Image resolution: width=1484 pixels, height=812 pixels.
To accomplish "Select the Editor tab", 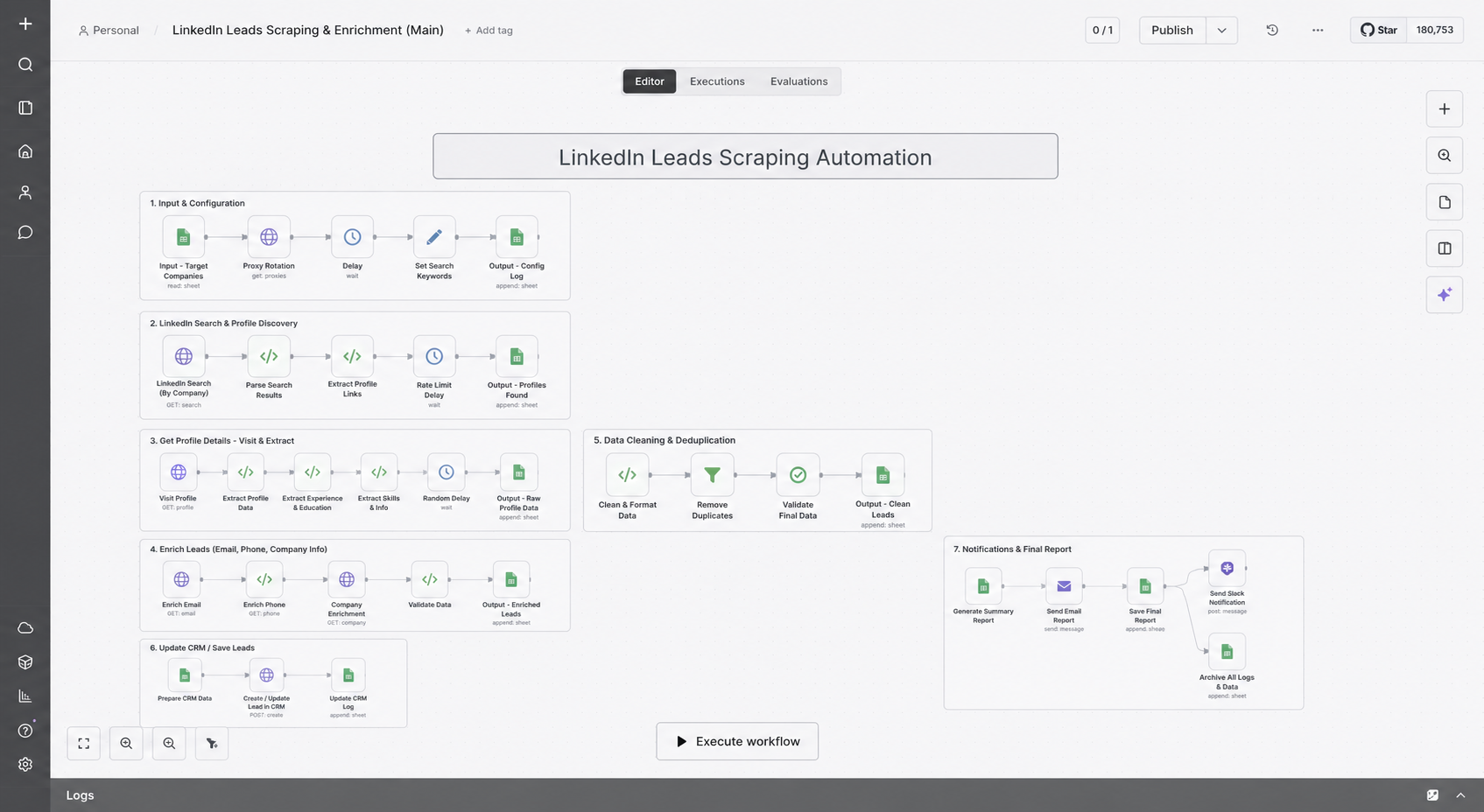I will click(650, 81).
